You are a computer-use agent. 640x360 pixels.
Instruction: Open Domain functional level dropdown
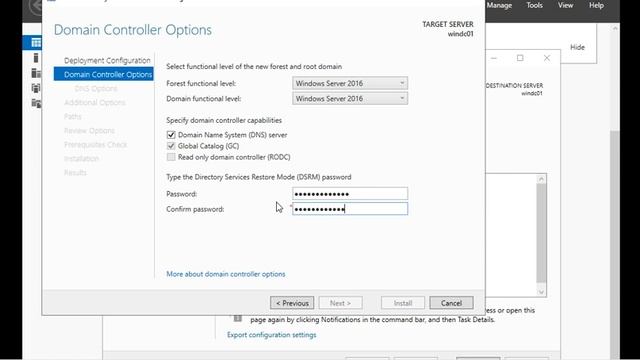350,98
